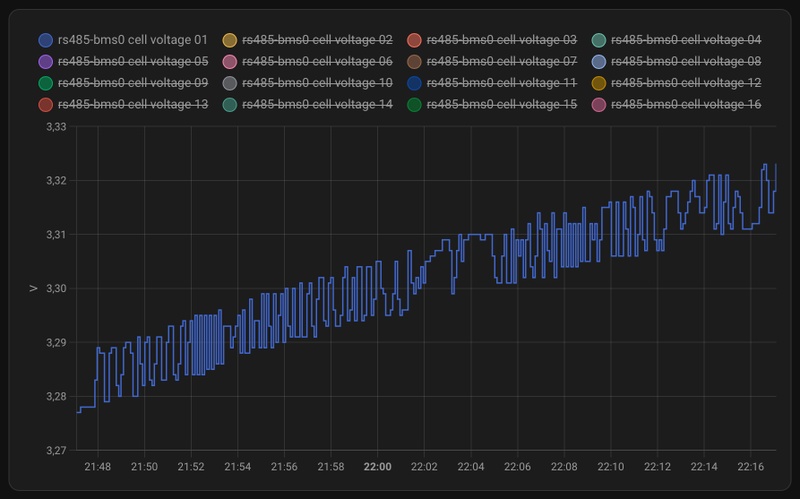Click the 22:16 time axis label
The height and width of the screenshot is (499, 800).
coord(751,466)
